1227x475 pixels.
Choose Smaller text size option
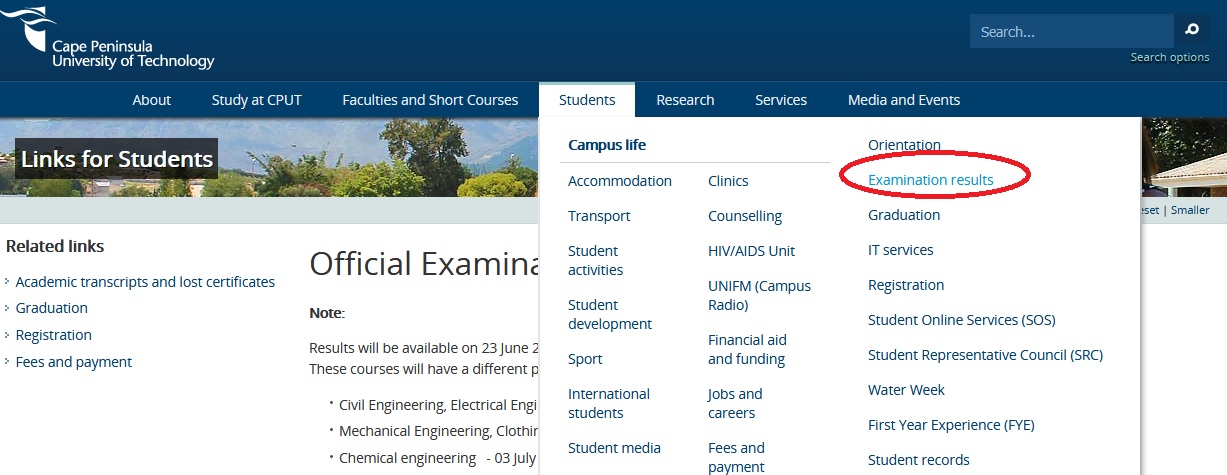[1190, 210]
